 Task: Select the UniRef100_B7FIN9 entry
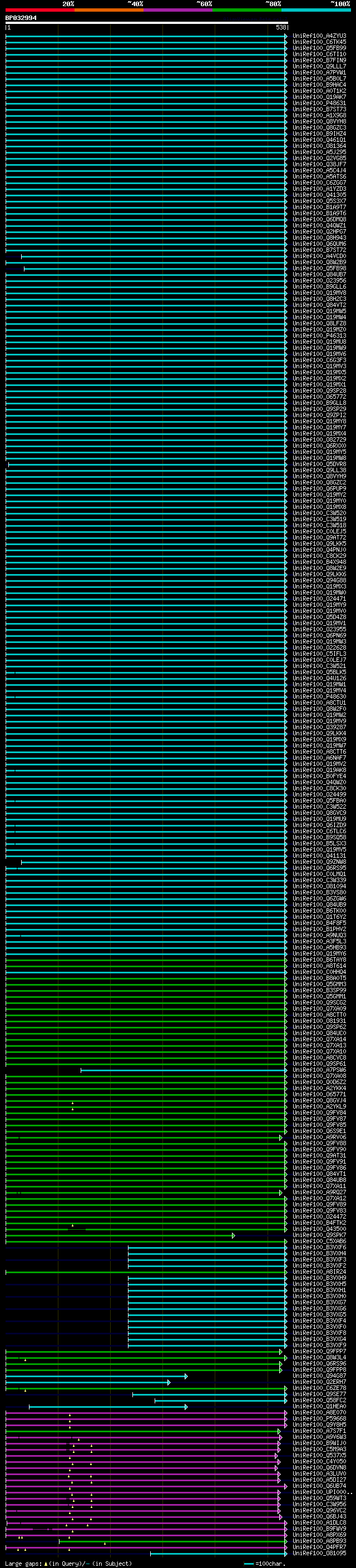tap(319, 60)
